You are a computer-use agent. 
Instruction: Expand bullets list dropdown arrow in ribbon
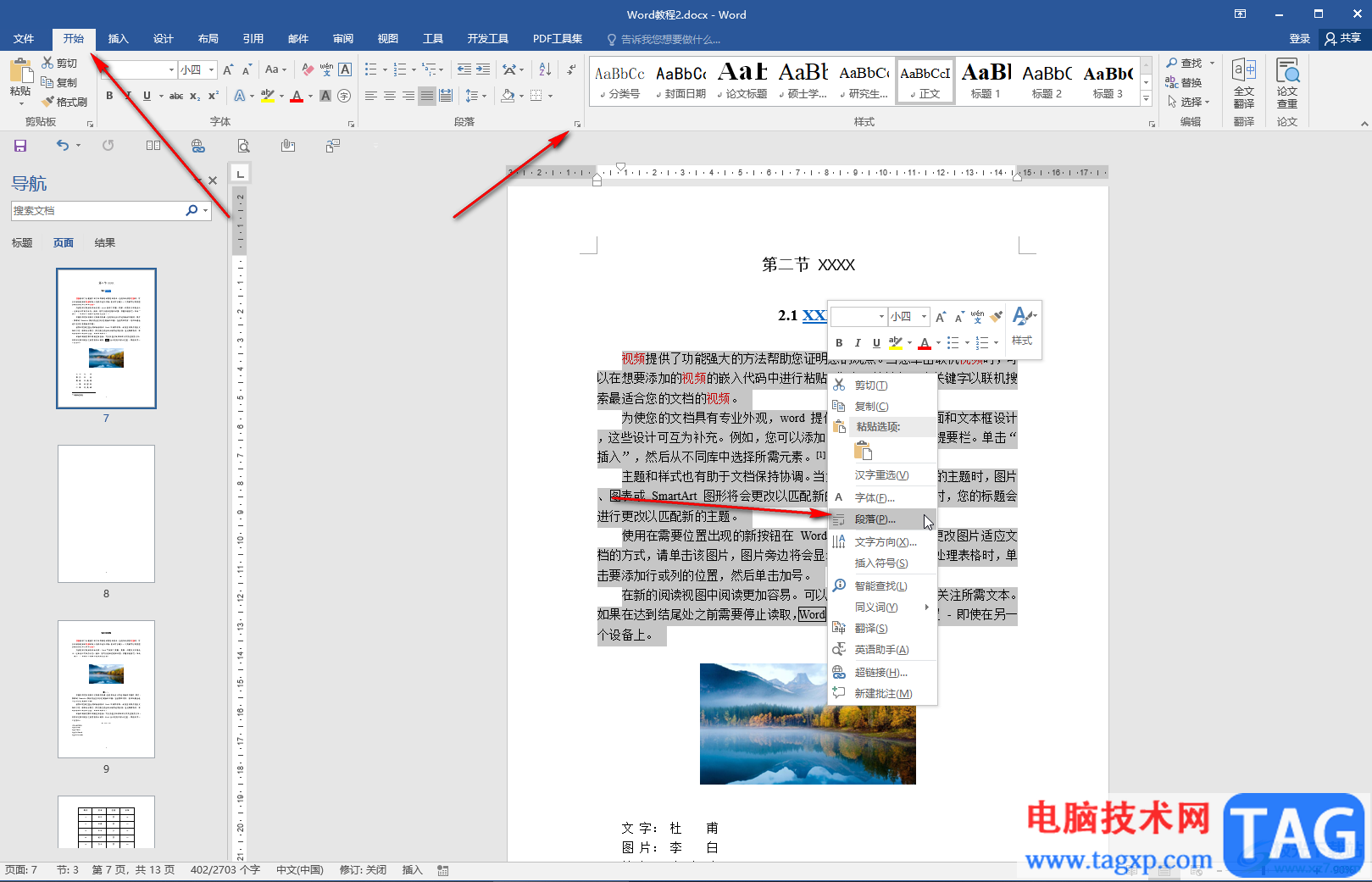pyautogui.click(x=385, y=69)
